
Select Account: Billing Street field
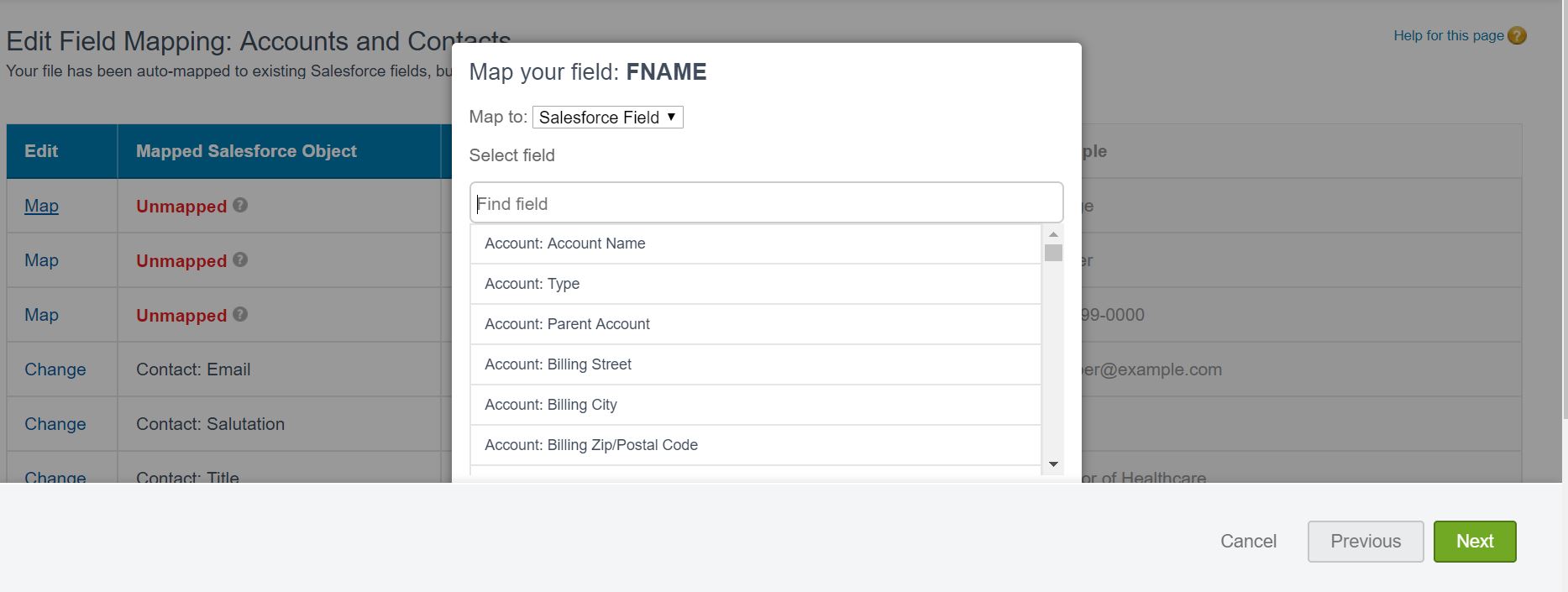[559, 364]
